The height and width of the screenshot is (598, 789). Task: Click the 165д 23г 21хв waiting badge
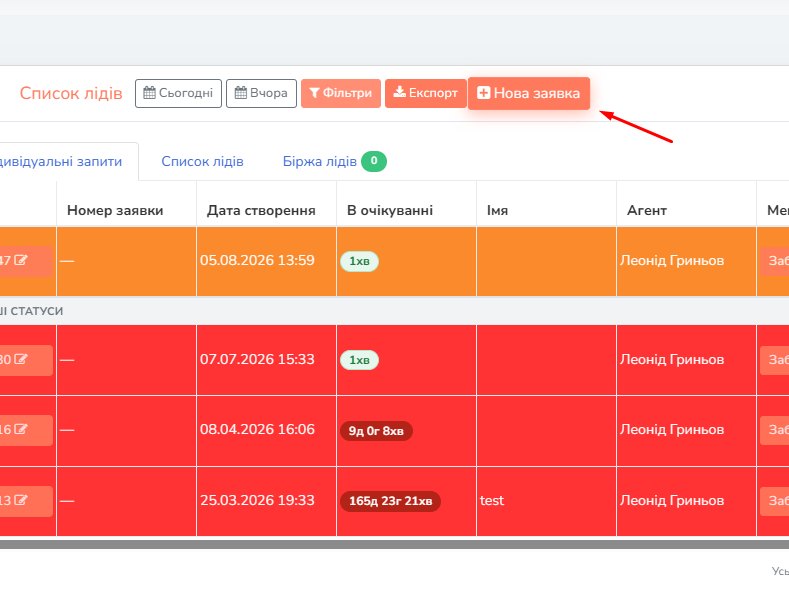[390, 501]
